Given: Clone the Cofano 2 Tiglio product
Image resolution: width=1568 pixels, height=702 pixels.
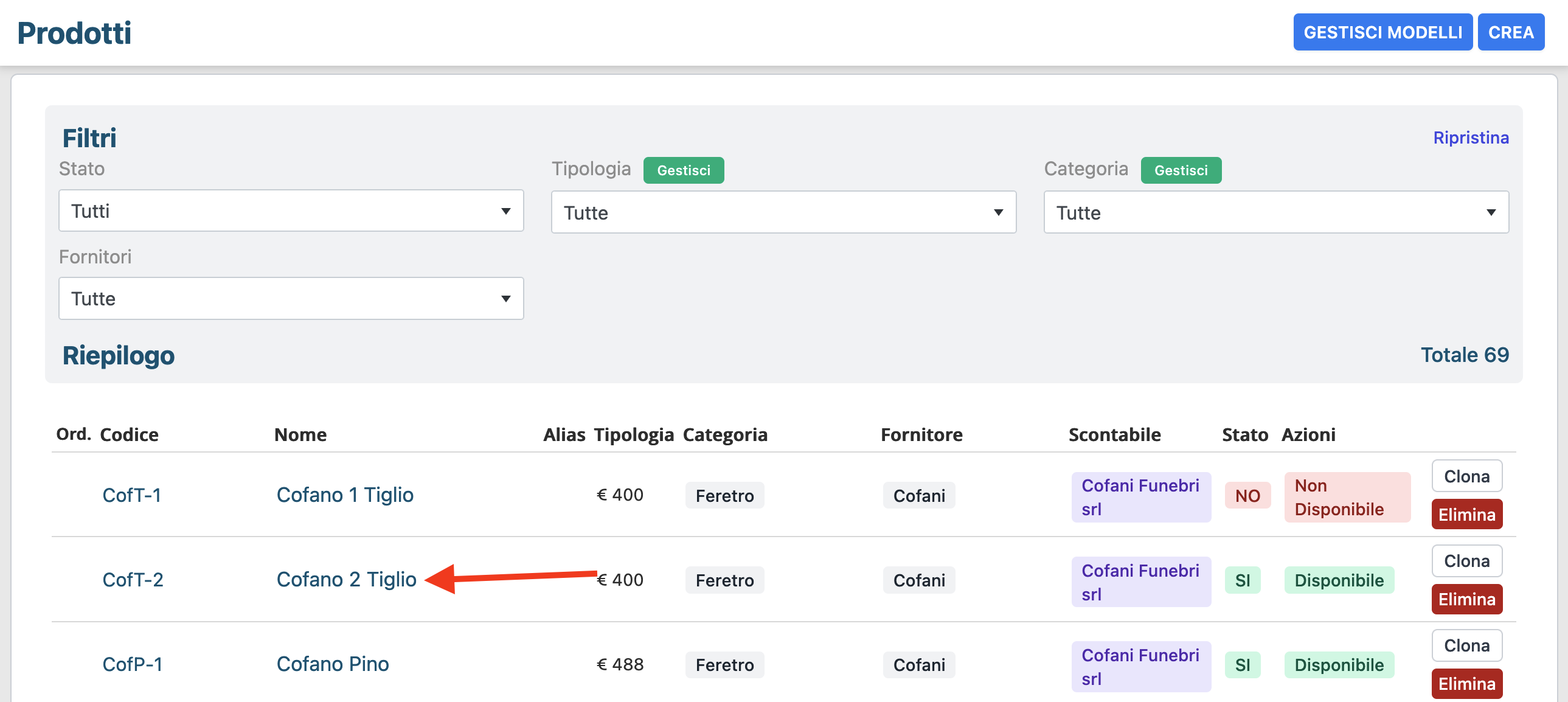Looking at the screenshot, I should click(x=1466, y=561).
